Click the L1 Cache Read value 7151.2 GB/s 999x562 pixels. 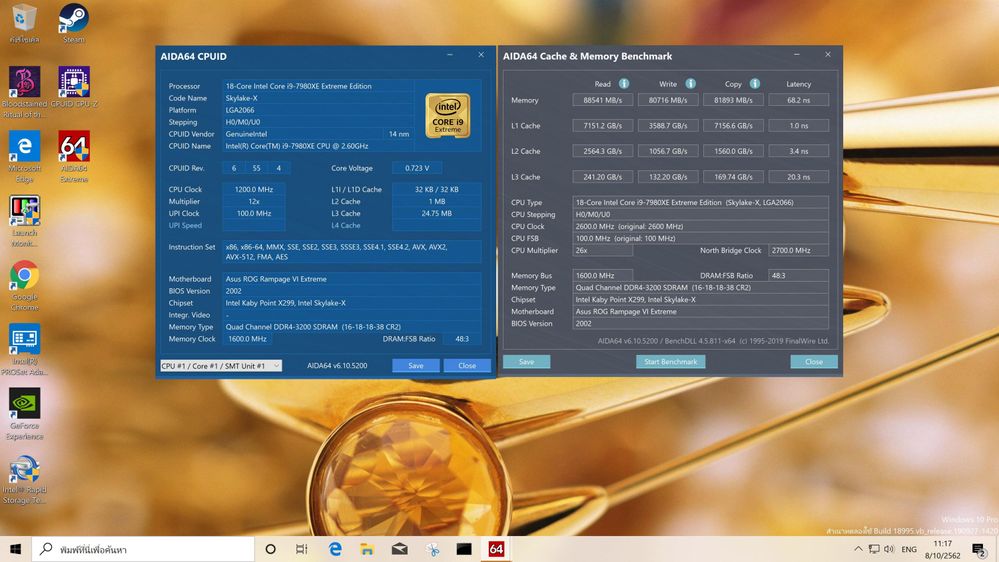(x=603, y=126)
